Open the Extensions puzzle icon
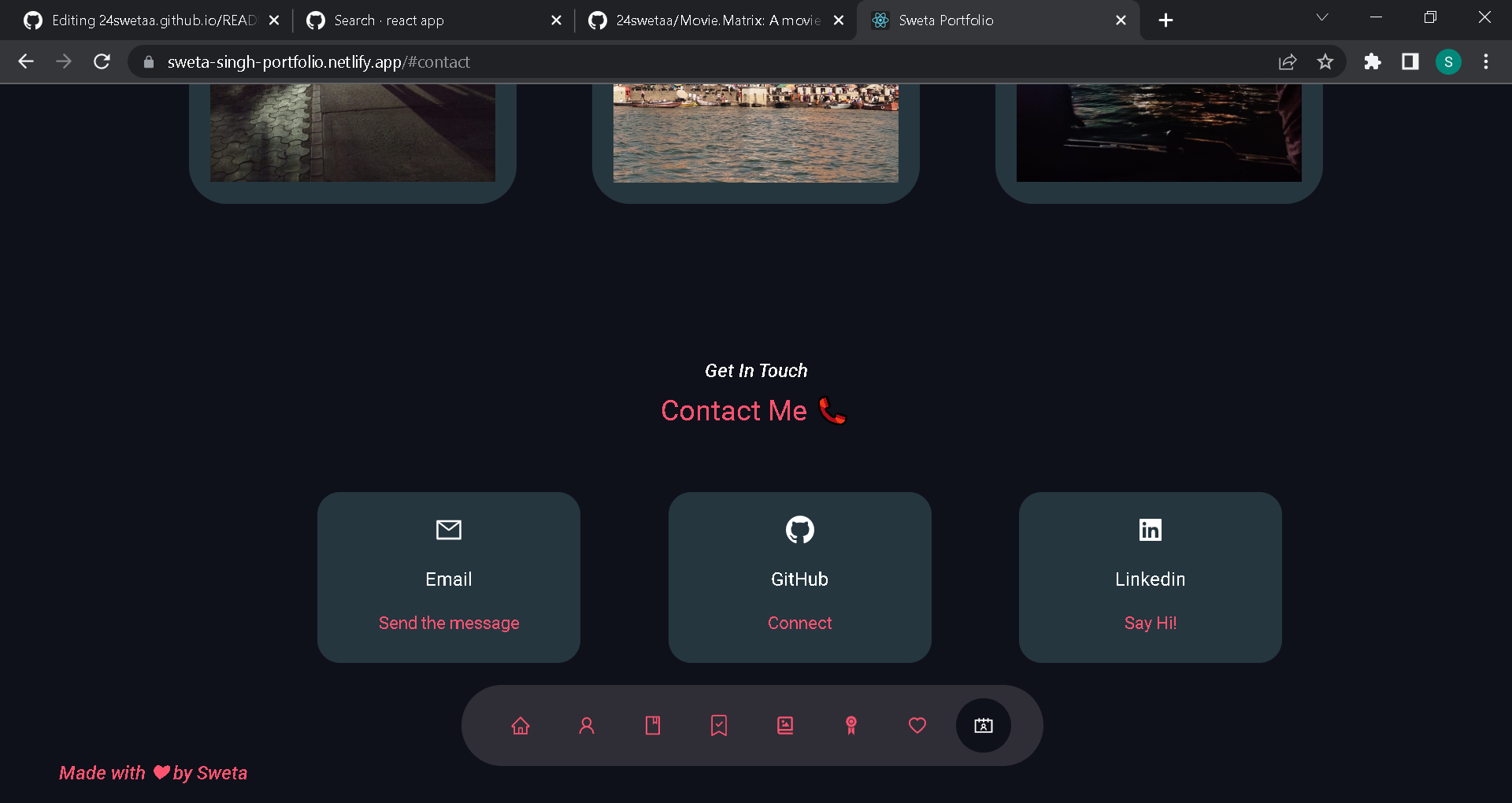 coord(1373,61)
